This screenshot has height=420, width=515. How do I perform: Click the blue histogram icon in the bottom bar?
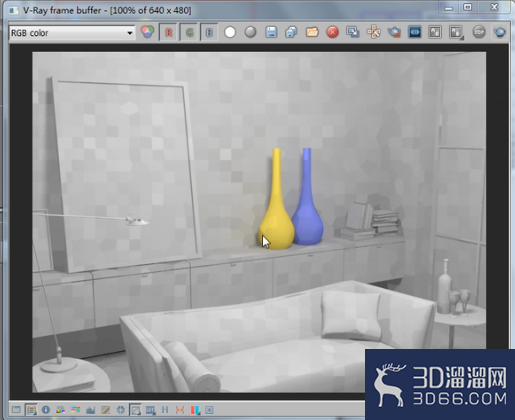click(x=91, y=410)
